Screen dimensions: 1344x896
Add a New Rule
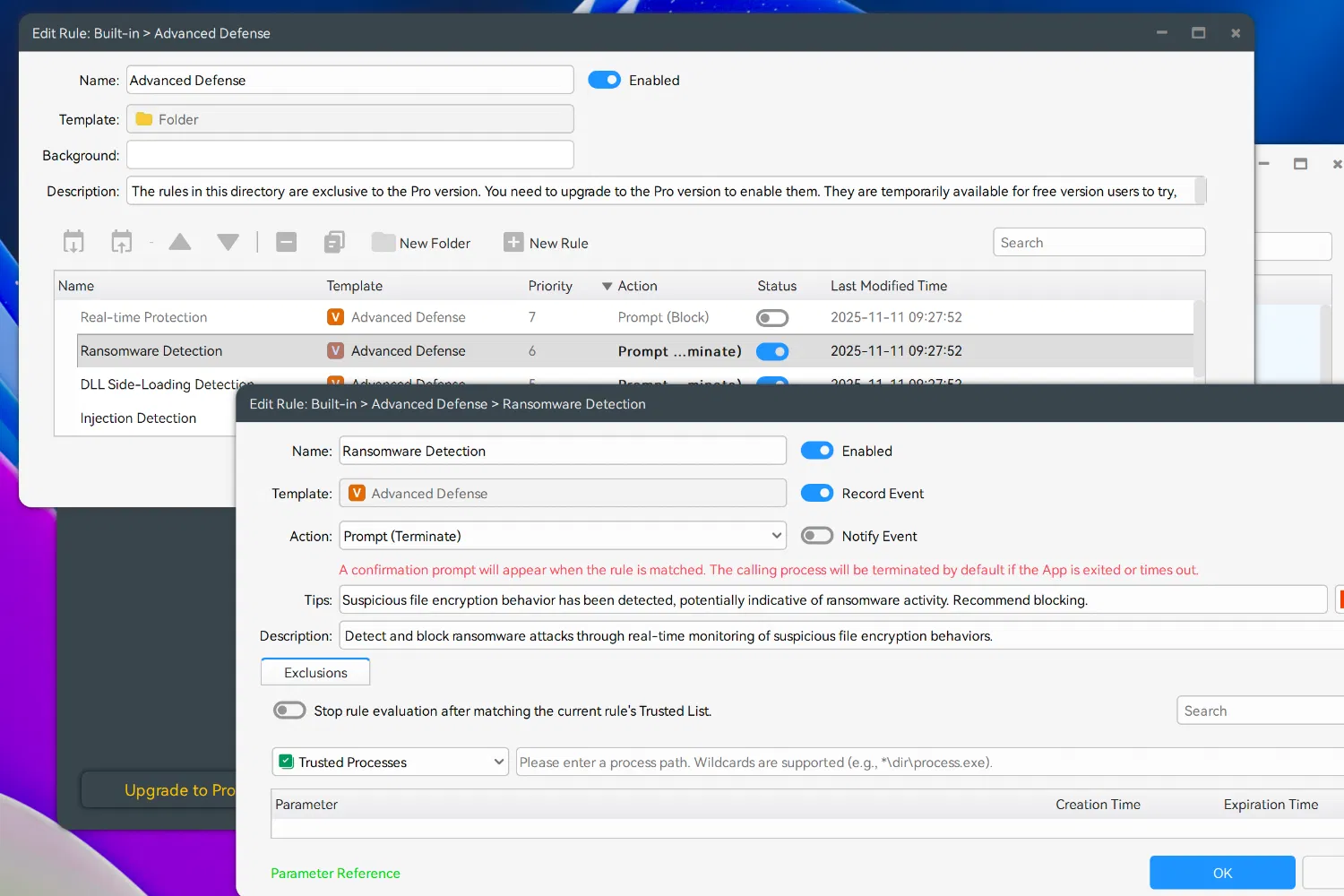click(x=547, y=243)
